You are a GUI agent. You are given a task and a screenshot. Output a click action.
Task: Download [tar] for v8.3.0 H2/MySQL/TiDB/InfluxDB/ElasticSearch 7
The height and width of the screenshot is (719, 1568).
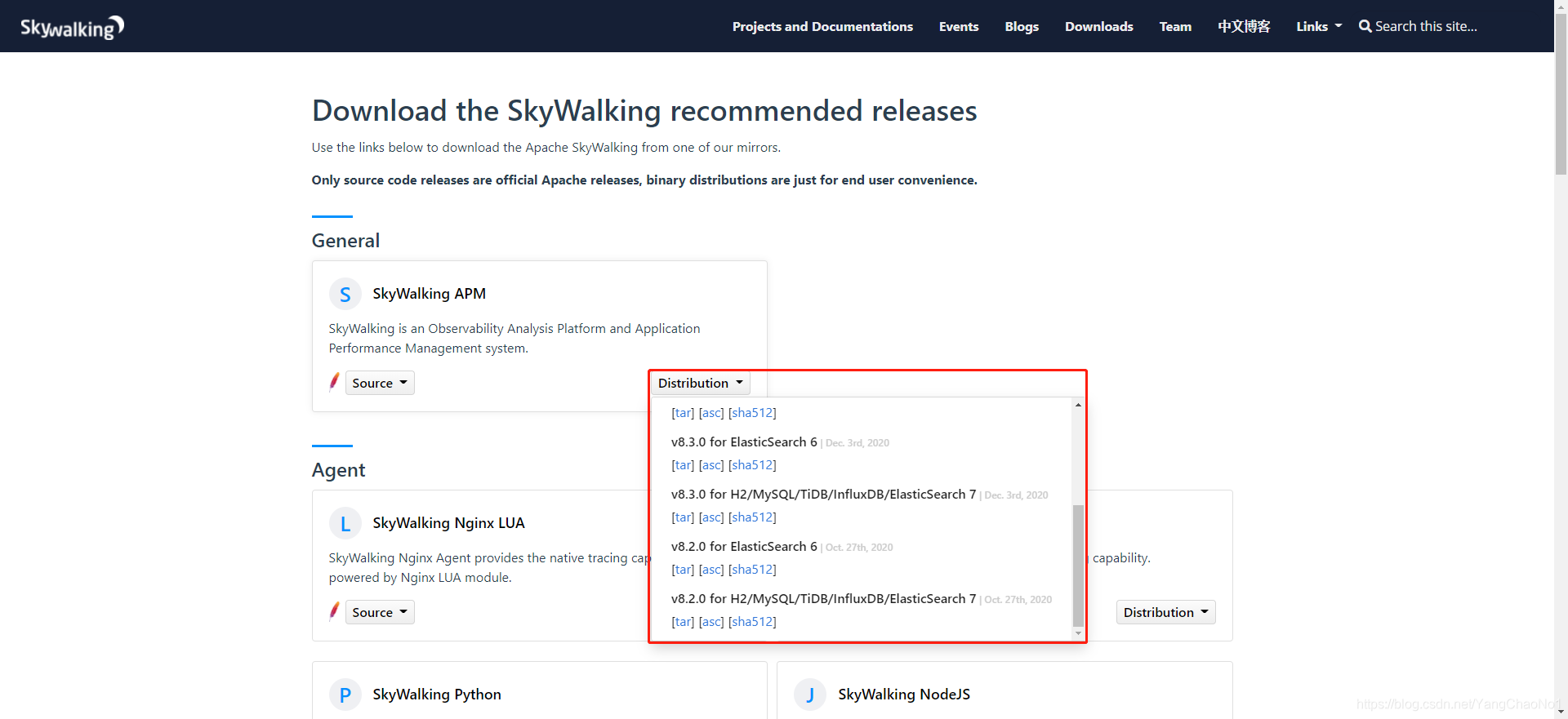tap(683, 517)
